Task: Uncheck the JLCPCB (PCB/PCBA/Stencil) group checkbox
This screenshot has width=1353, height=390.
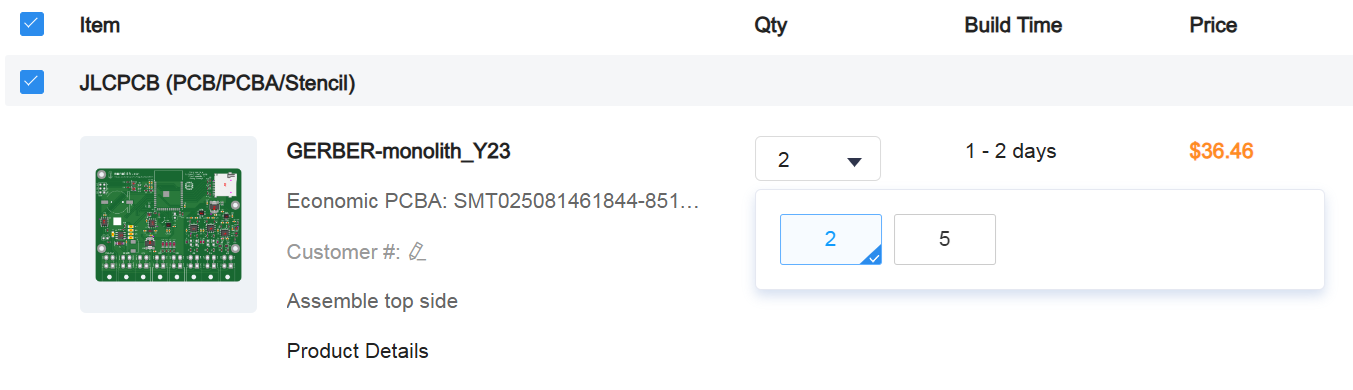Action: coord(32,81)
